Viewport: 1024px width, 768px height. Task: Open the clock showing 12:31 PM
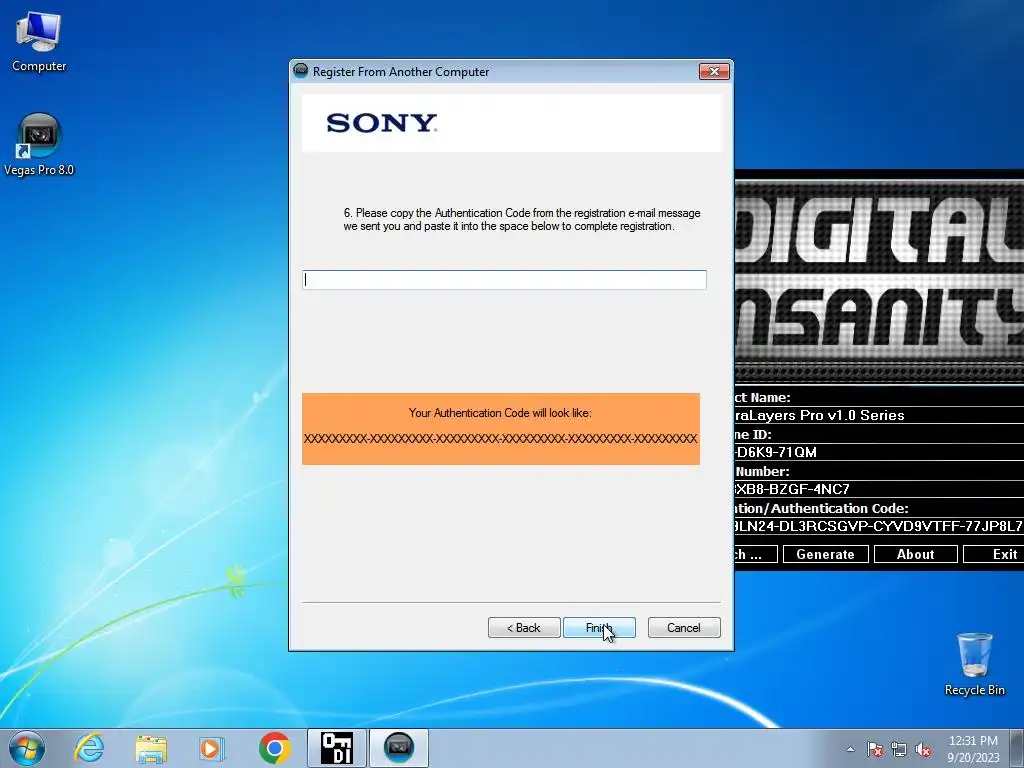pyautogui.click(x=972, y=741)
